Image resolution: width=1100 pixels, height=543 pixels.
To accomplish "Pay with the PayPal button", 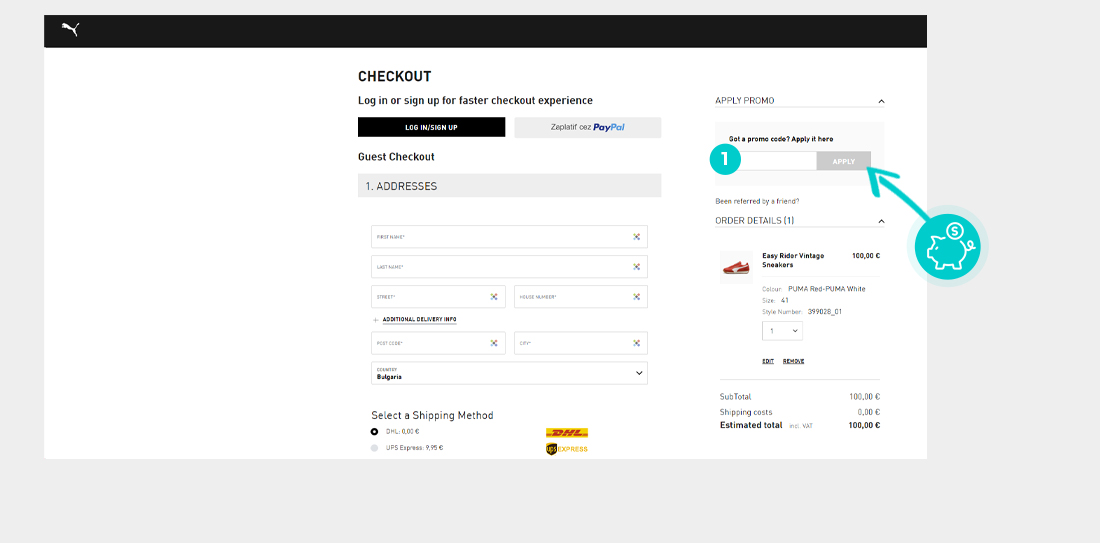I will point(588,128).
